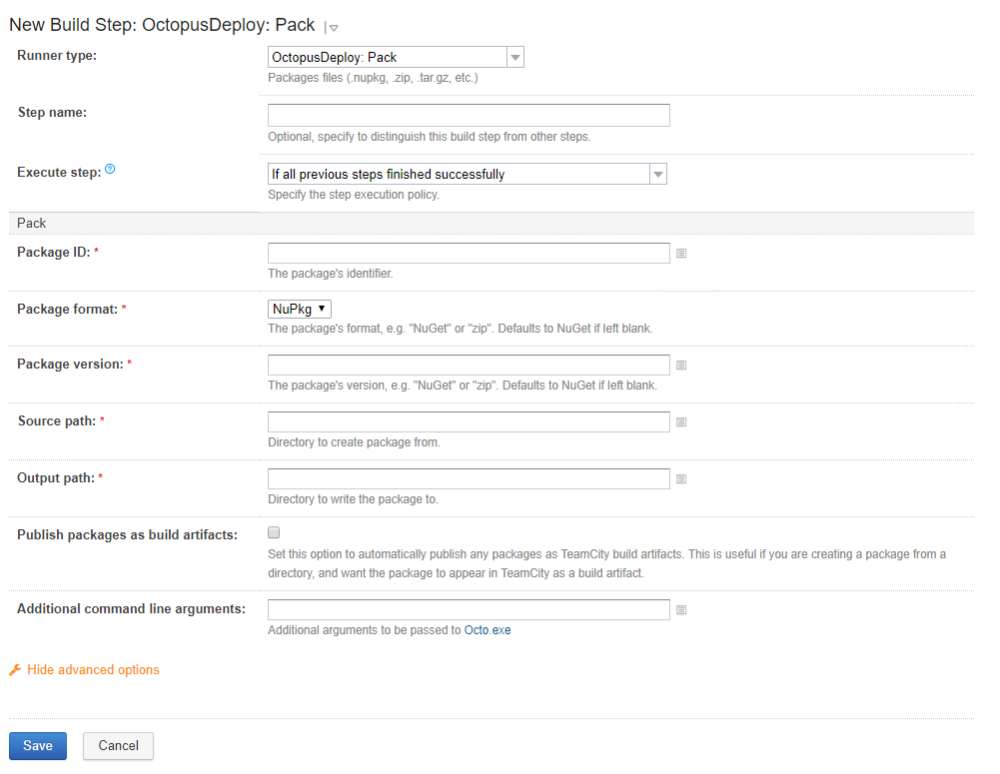
Task: Expand the Runner type dropdown
Action: click(x=515, y=58)
